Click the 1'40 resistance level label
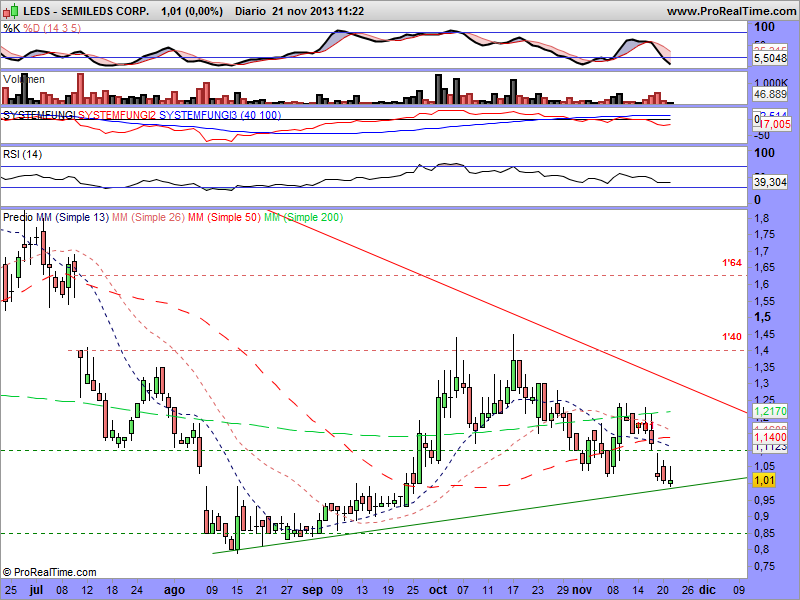The width and height of the screenshot is (800, 600). [x=732, y=336]
